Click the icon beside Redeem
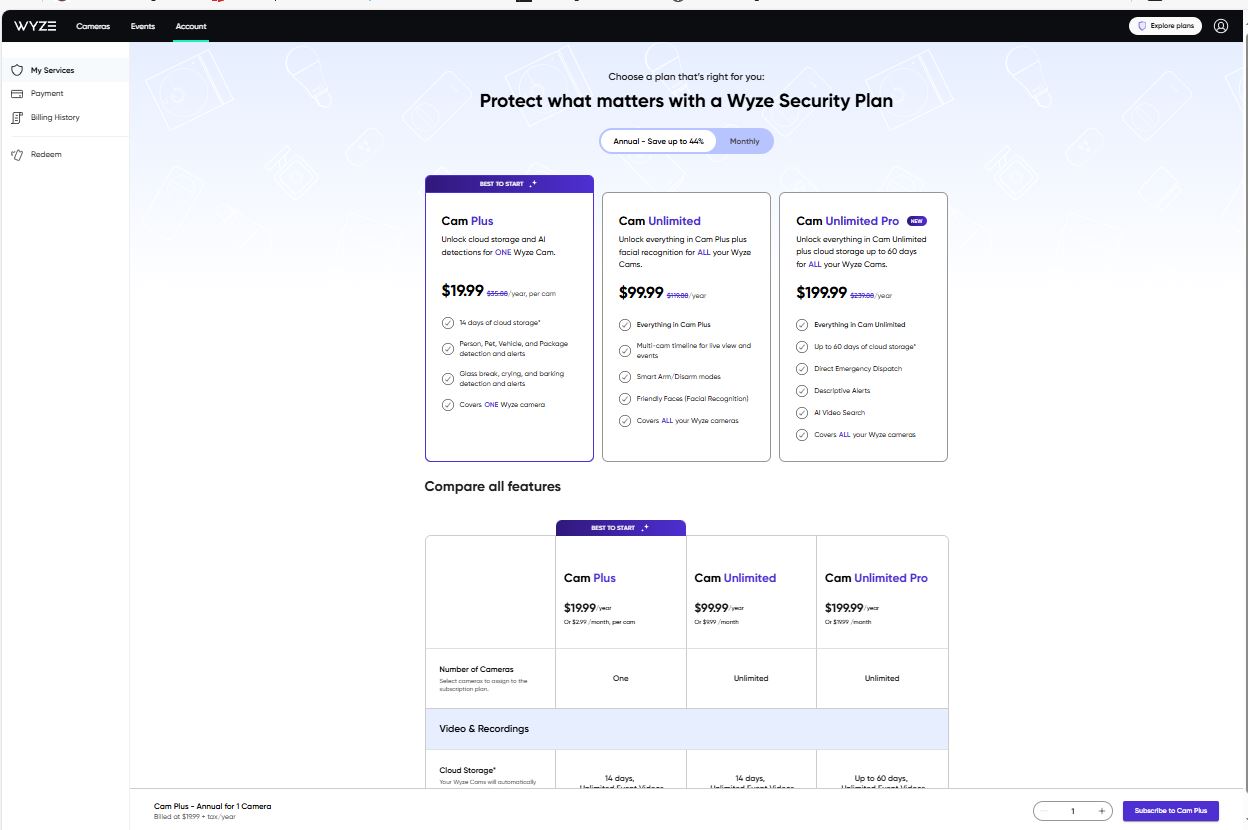1248x830 pixels. coord(17,155)
